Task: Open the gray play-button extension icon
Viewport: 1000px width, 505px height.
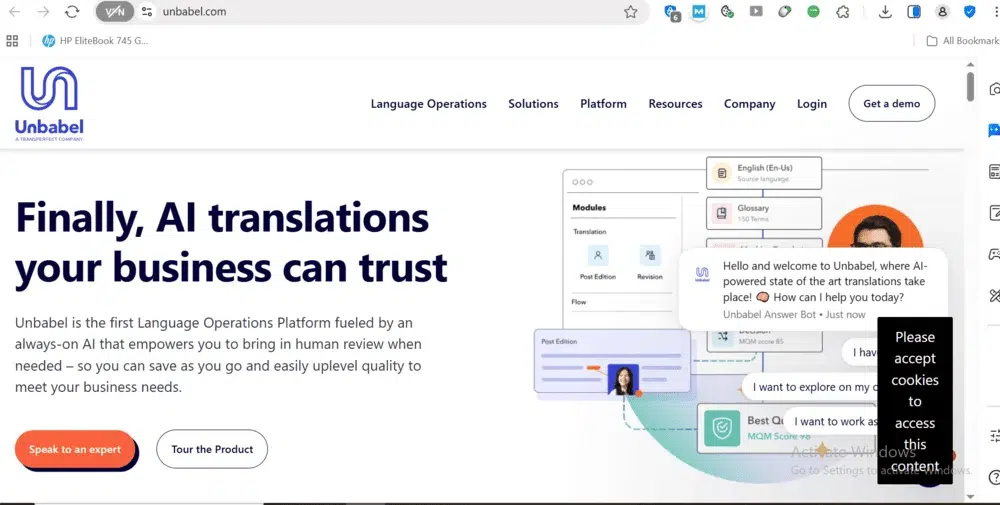Action: [756, 11]
